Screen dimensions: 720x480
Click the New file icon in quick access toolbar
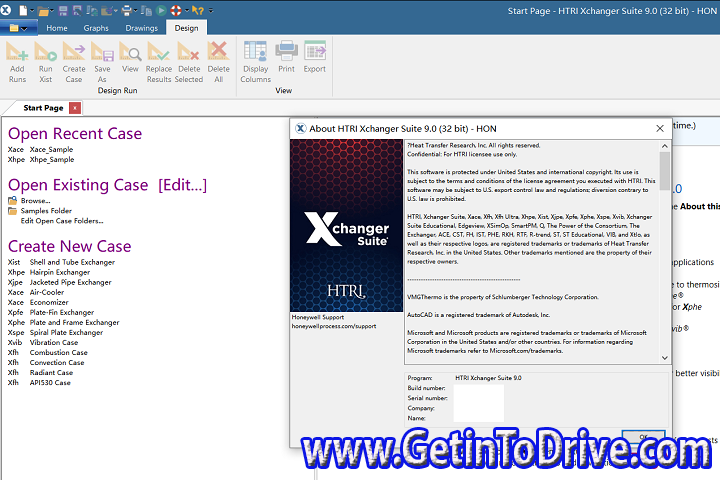tap(23, 10)
